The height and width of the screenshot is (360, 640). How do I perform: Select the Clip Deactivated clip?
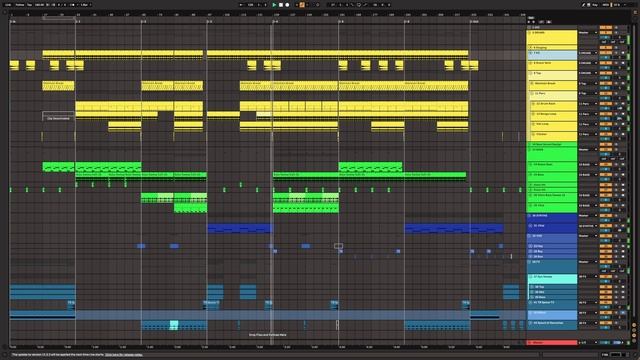coord(58,116)
